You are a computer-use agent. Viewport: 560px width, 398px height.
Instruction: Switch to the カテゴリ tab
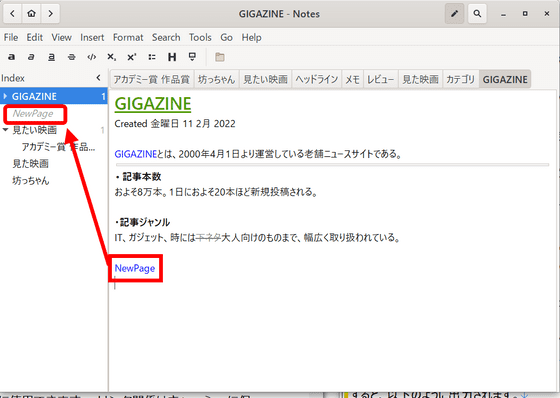pos(460,79)
